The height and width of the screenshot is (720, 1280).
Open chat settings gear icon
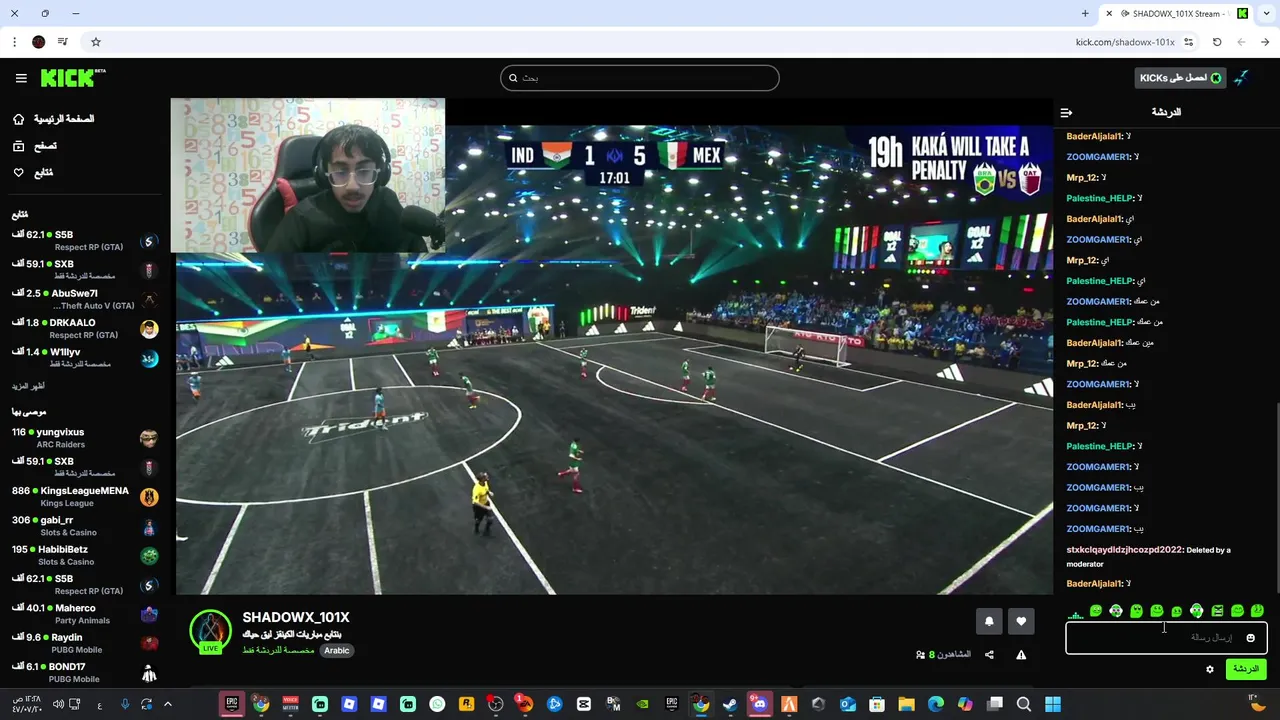(1210, 669)
